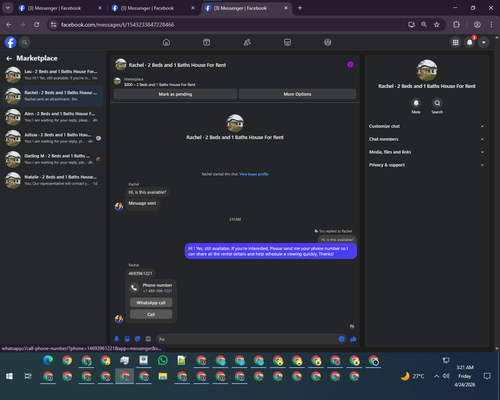Bookmark this page with the star icon
This screenshot has width=500, height=400.
pos(437,25)
